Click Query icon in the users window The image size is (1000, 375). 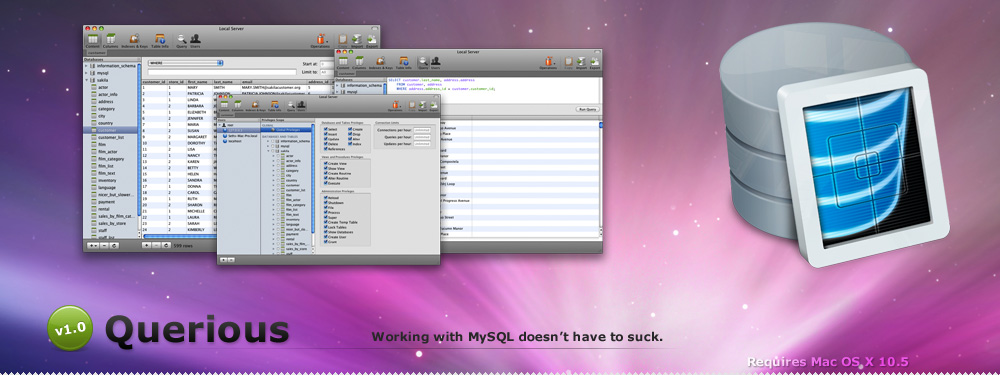click(291, 106)
